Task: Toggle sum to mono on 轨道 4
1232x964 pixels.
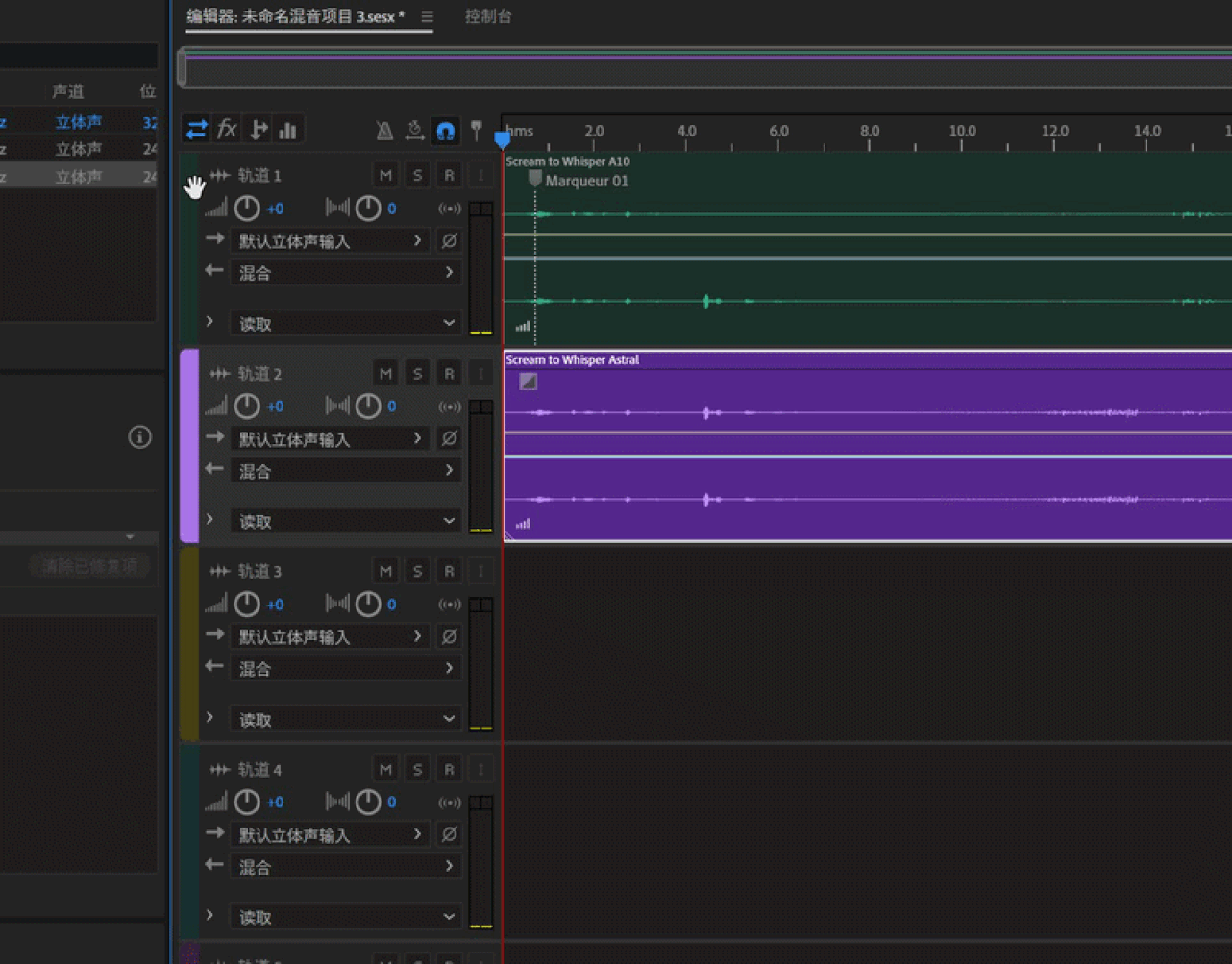Action: click(449, 803)
